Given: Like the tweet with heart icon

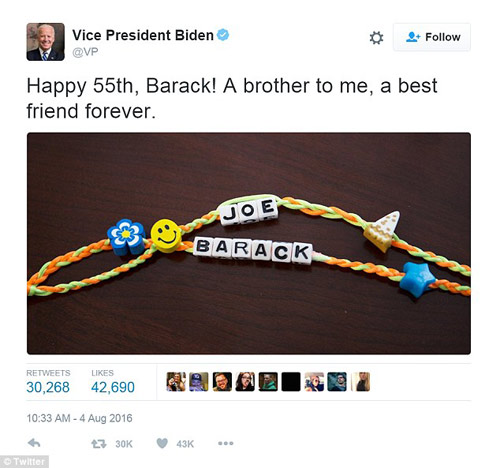Looking at the screenshot, I should (x=162, y=443).
